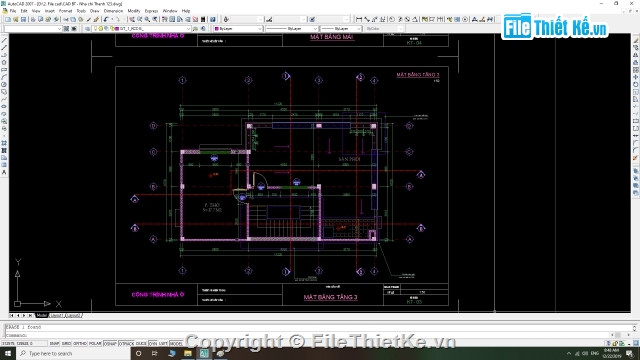The height and width of the screenshot is (360, 640).
Task: Click the Model tab
Action: point(42,316)
